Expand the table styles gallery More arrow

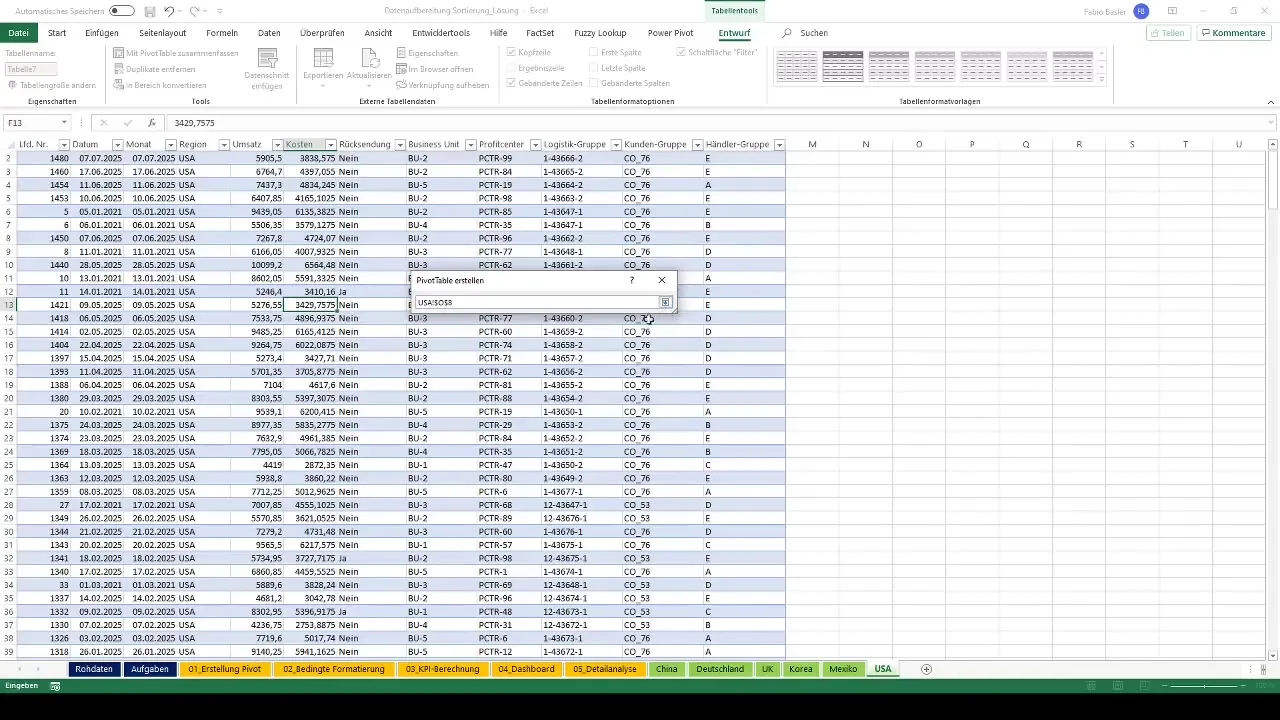point(1102,81)
